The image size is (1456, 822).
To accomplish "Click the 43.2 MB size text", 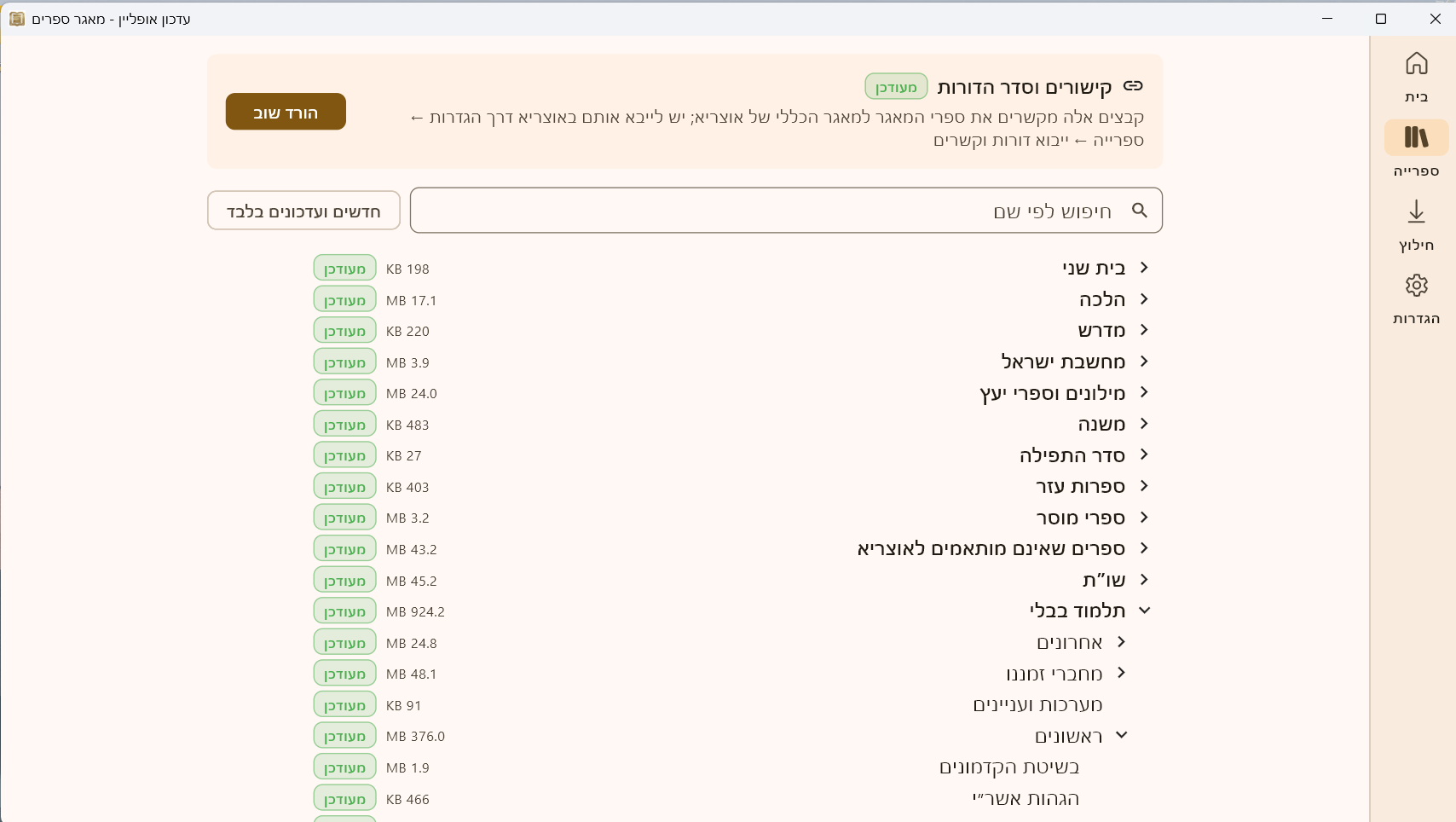I will pos(411,549).
